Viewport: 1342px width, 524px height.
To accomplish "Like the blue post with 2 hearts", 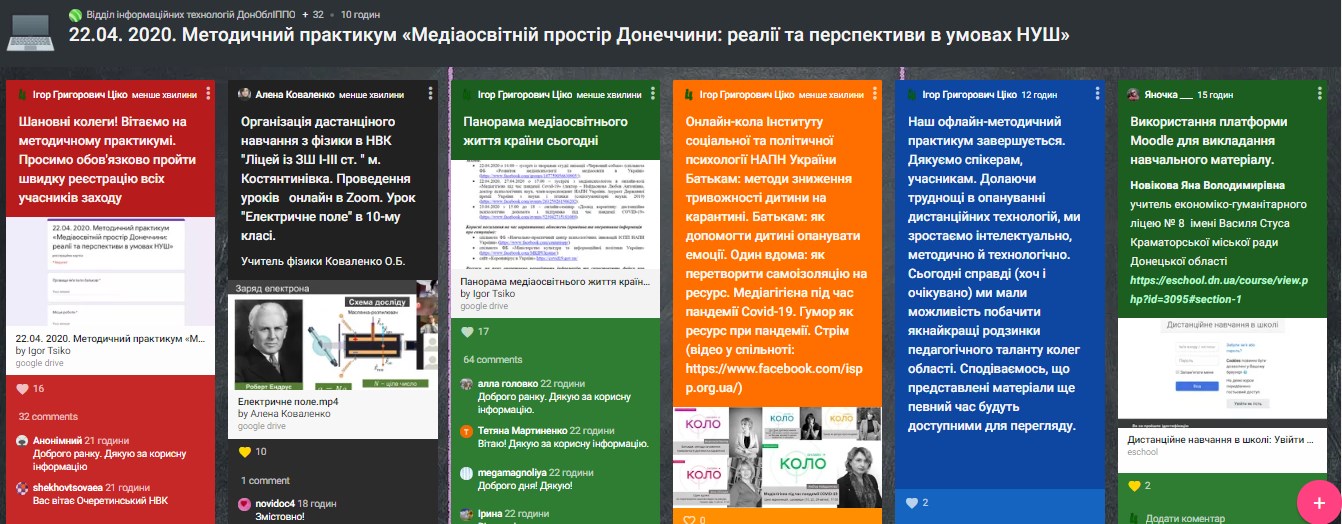I will click(x=912, y=503).
